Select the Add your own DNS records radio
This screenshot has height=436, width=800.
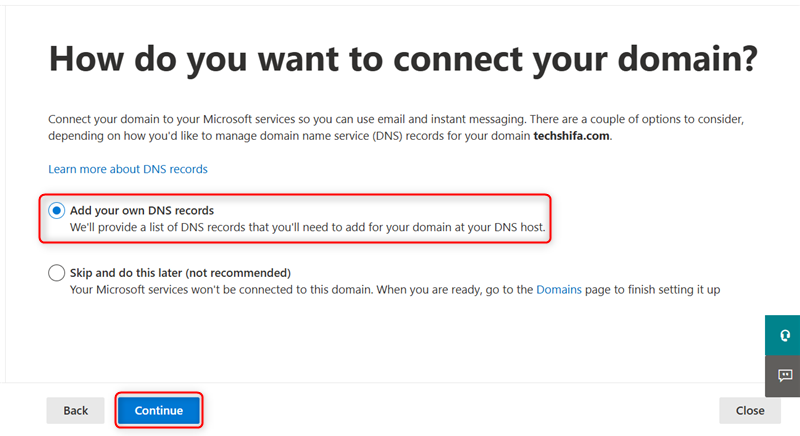tap(57, 211)
